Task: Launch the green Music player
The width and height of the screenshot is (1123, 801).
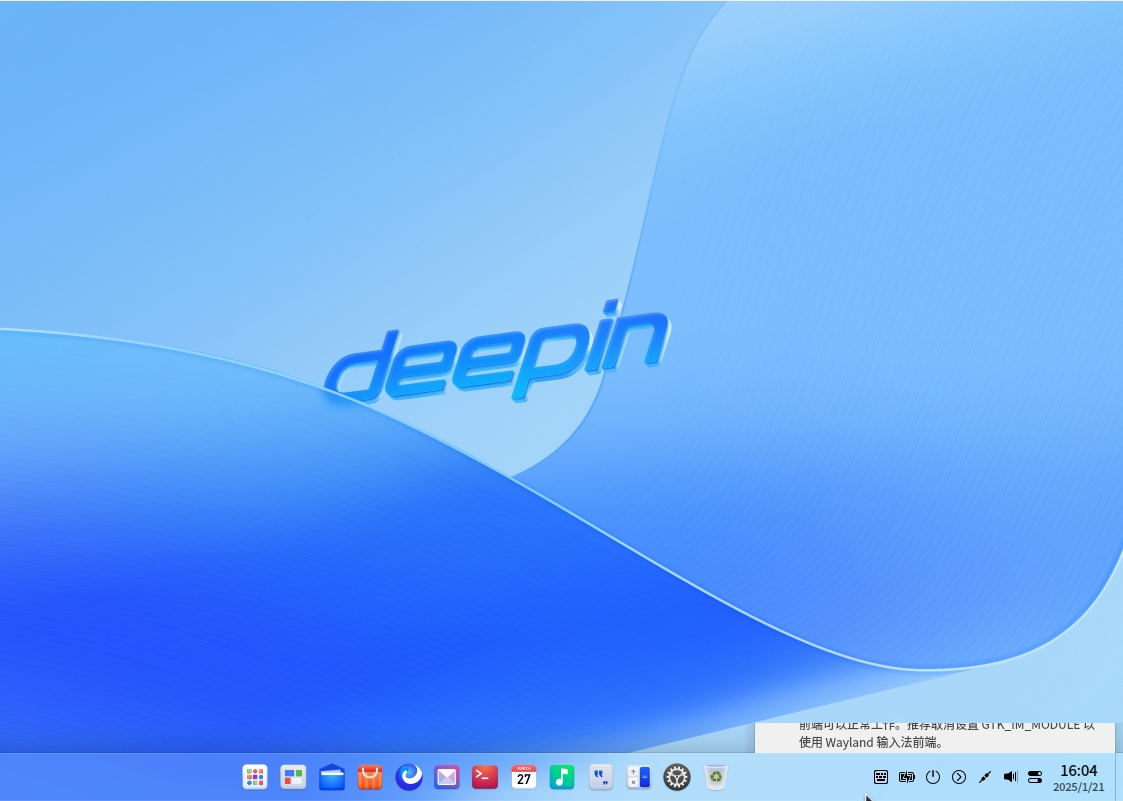Action: coord(562,777)
